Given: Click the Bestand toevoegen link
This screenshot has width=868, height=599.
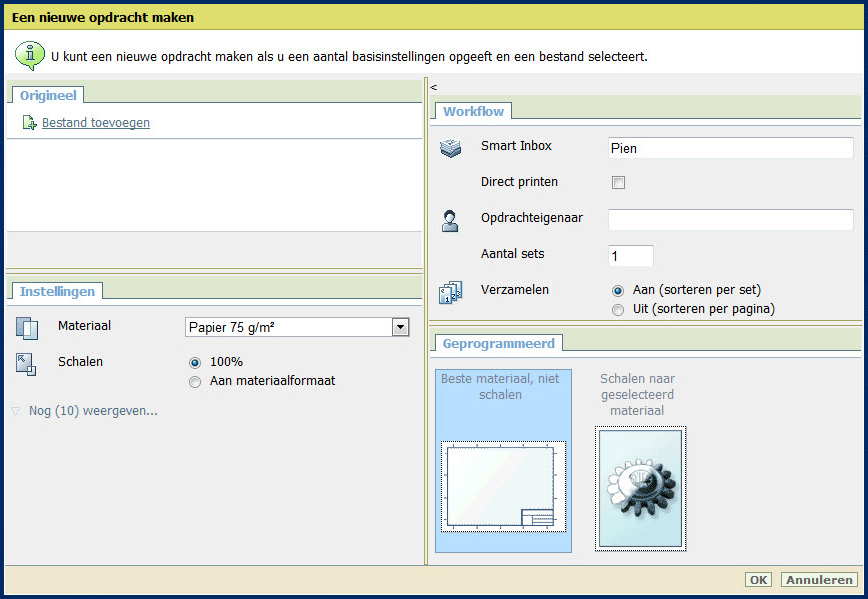Looking at the screenshot, I should 96,123.
